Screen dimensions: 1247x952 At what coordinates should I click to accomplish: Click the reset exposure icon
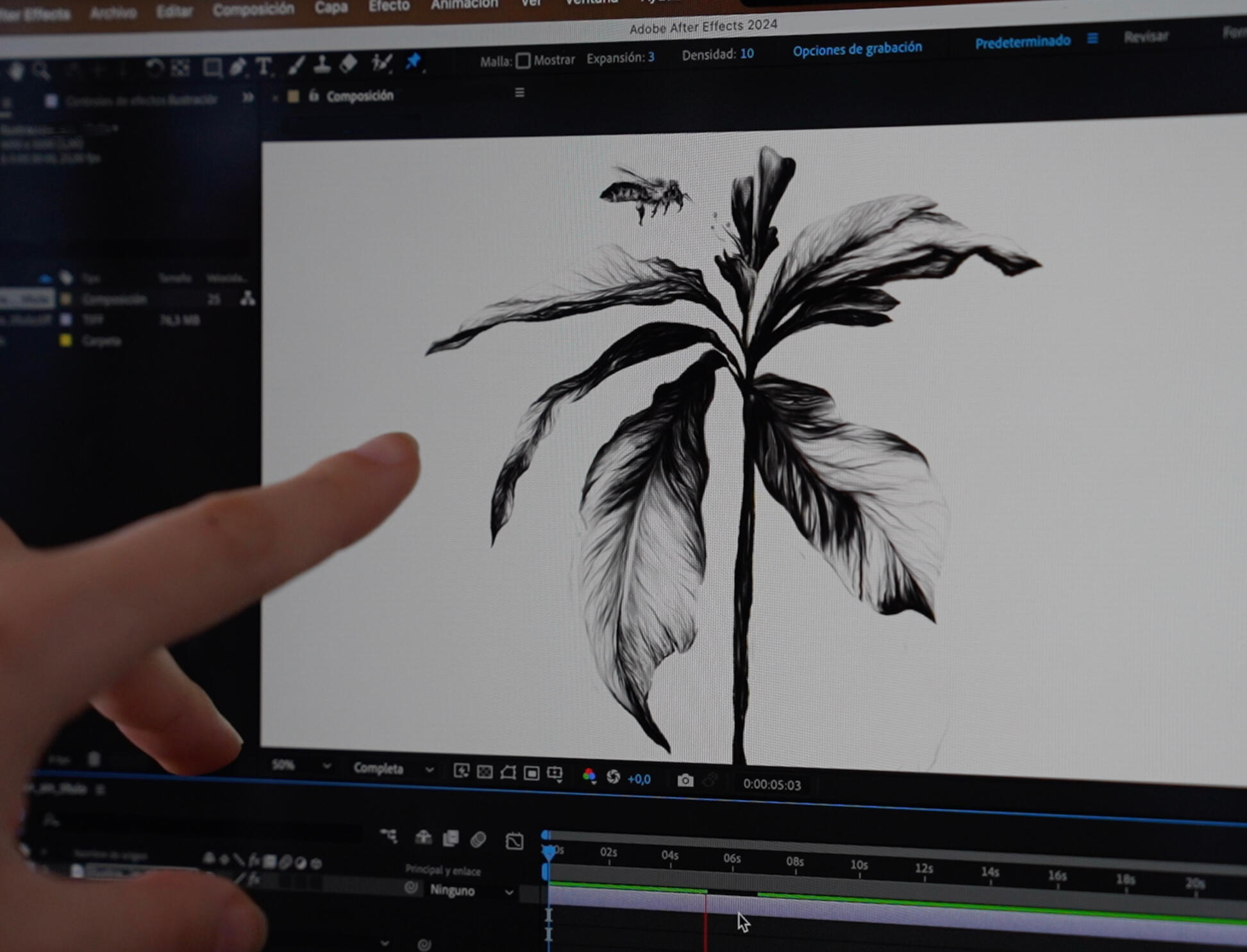pyautogui.click(x=614, y=777)
